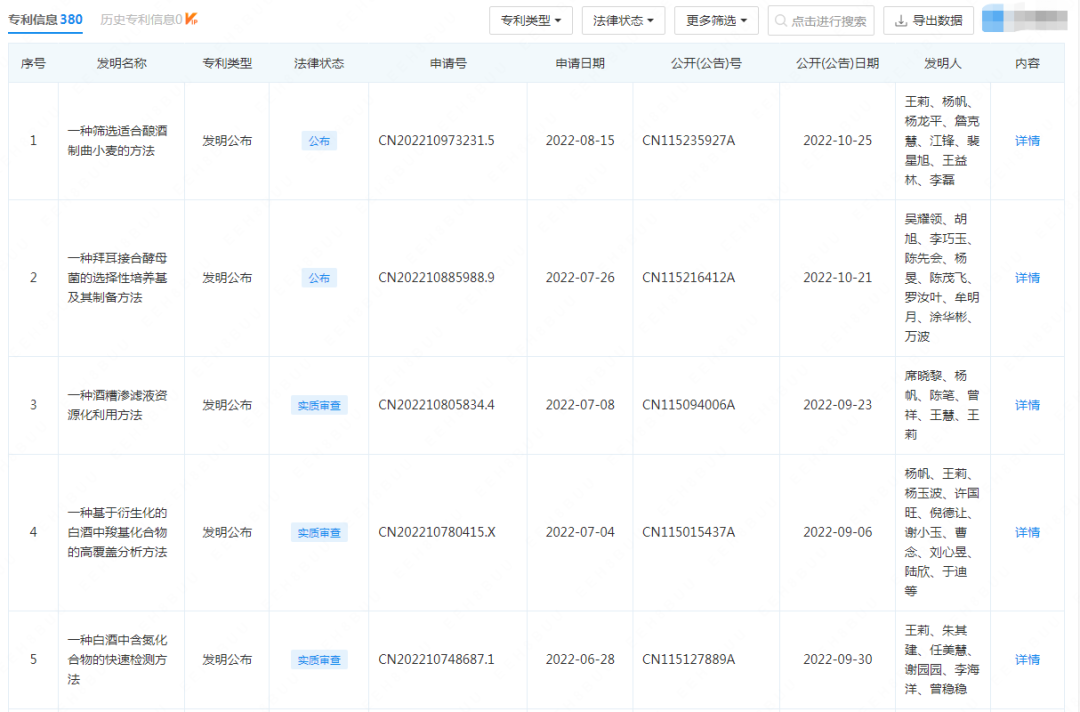Open the 专利类型 filter dropdown
The height and width of the screenshot is (712, 1080).
pos(530,21)
